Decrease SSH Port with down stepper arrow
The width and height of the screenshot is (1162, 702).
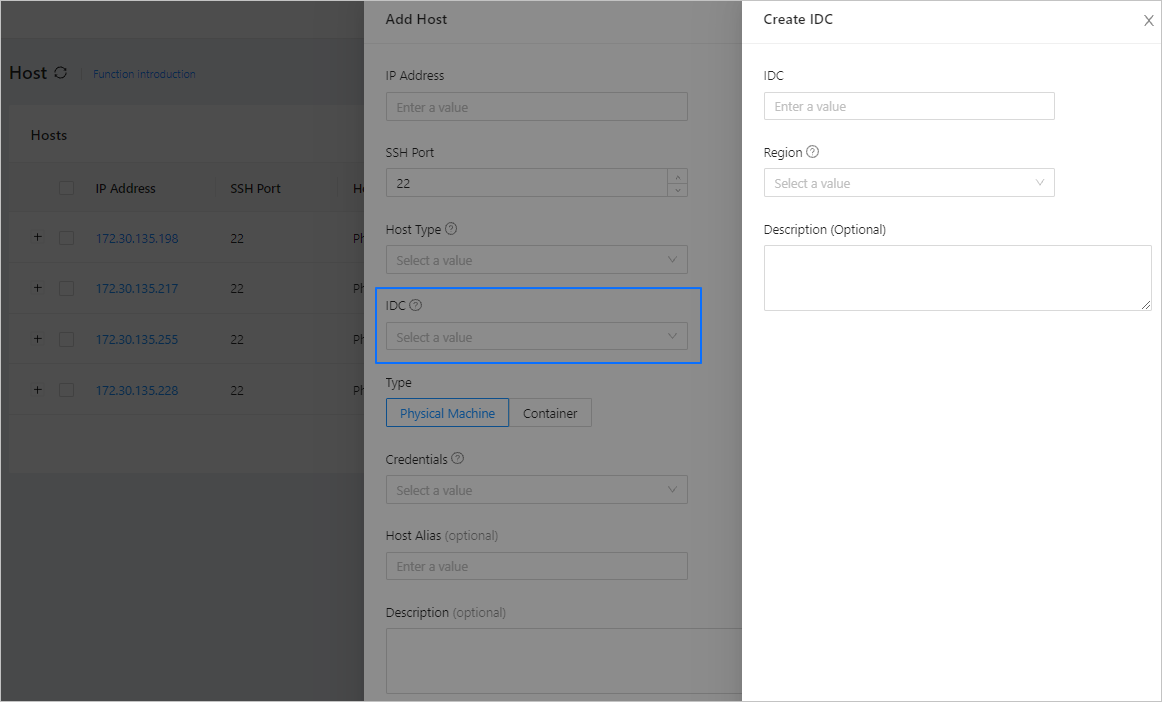point(677,190)
